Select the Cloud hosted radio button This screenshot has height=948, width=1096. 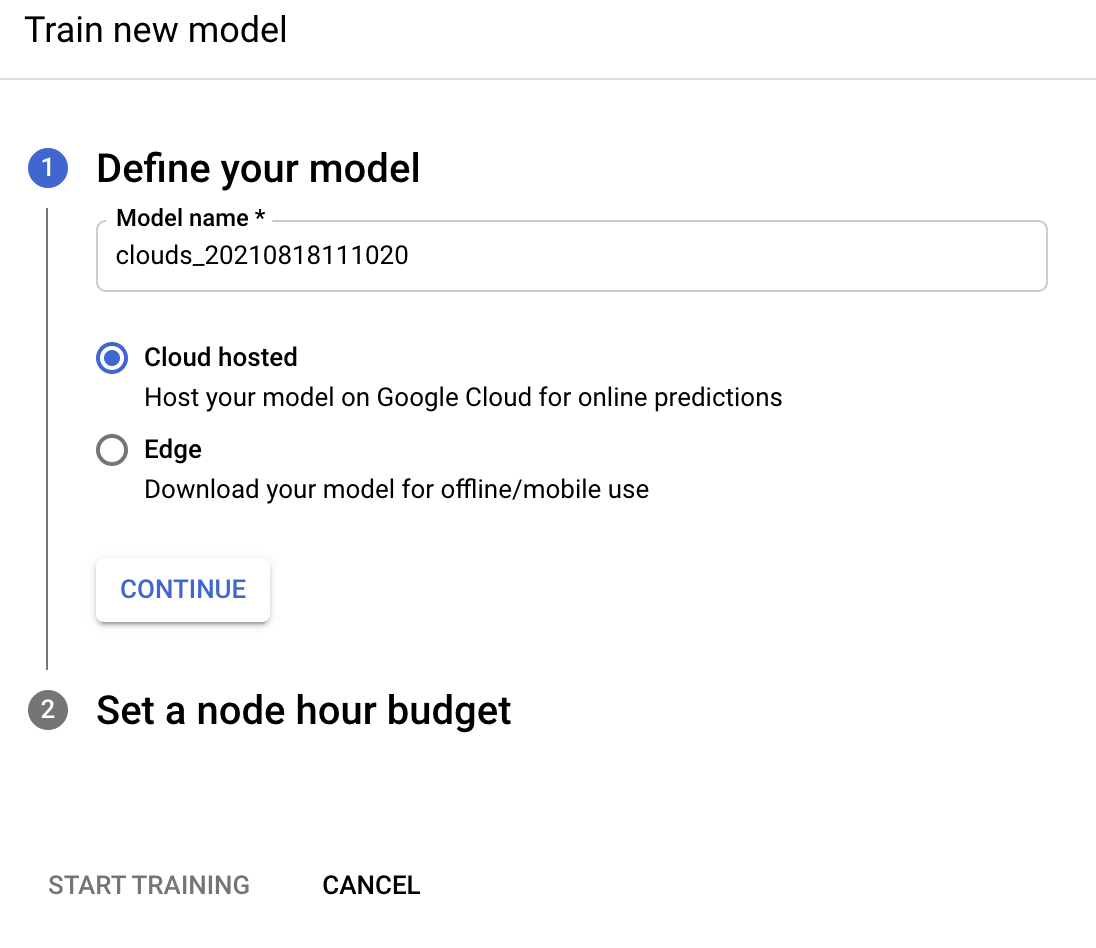(112, 358)
